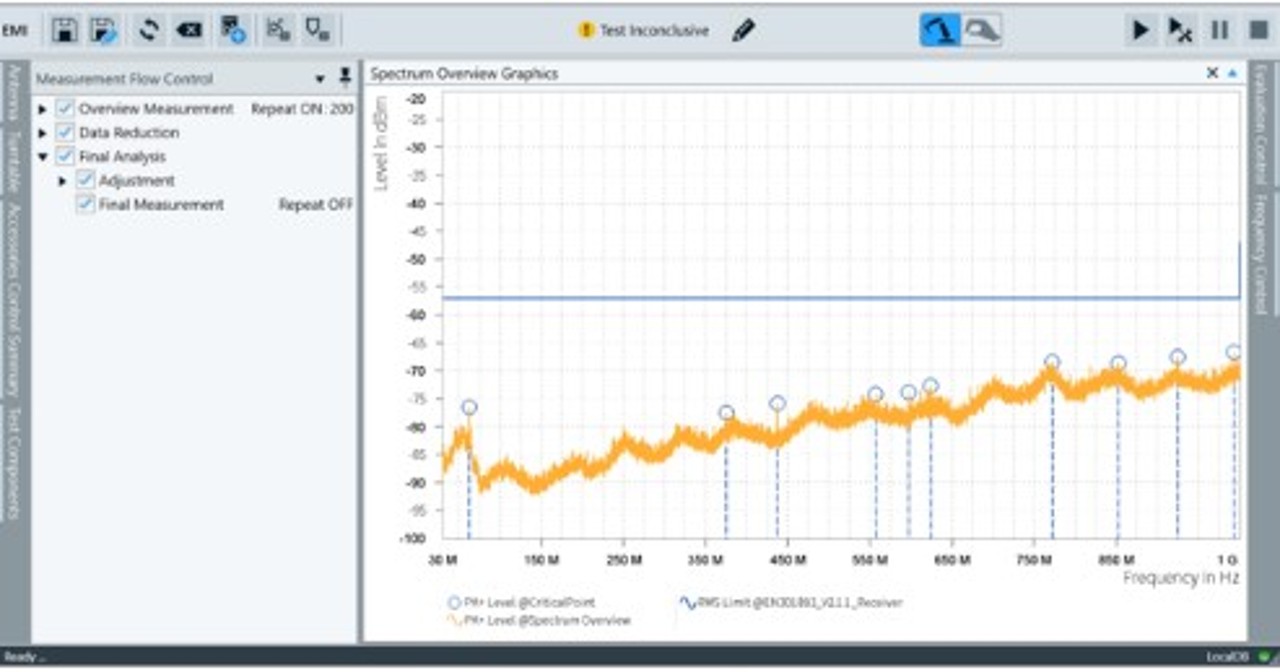Click the critical point marker near 850 MHz
Image resolution: width=1280 pixels, height=672 pixels.
1118,363
